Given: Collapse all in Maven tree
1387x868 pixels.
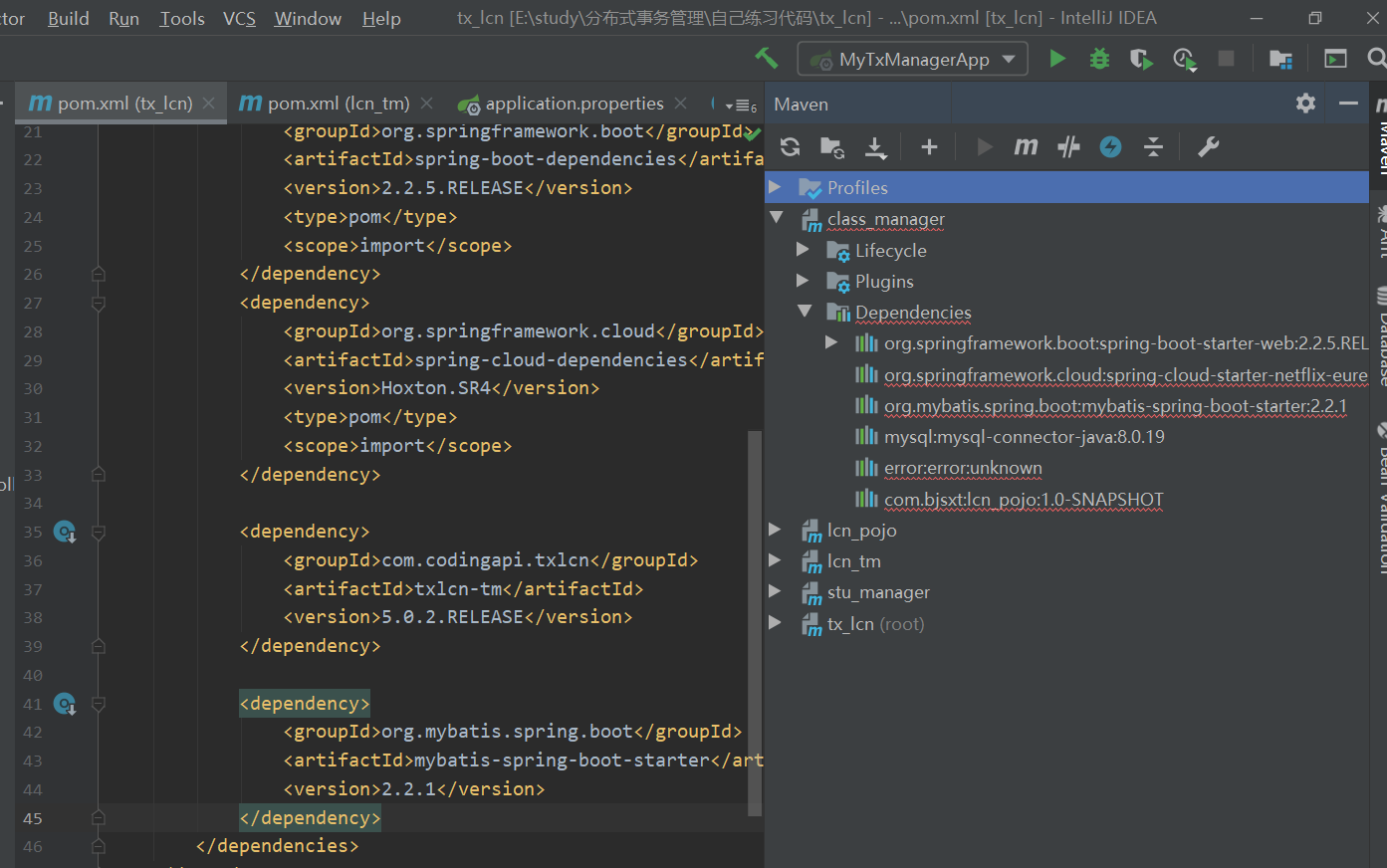Looking at the screenshot, I should coord(1153,147).
